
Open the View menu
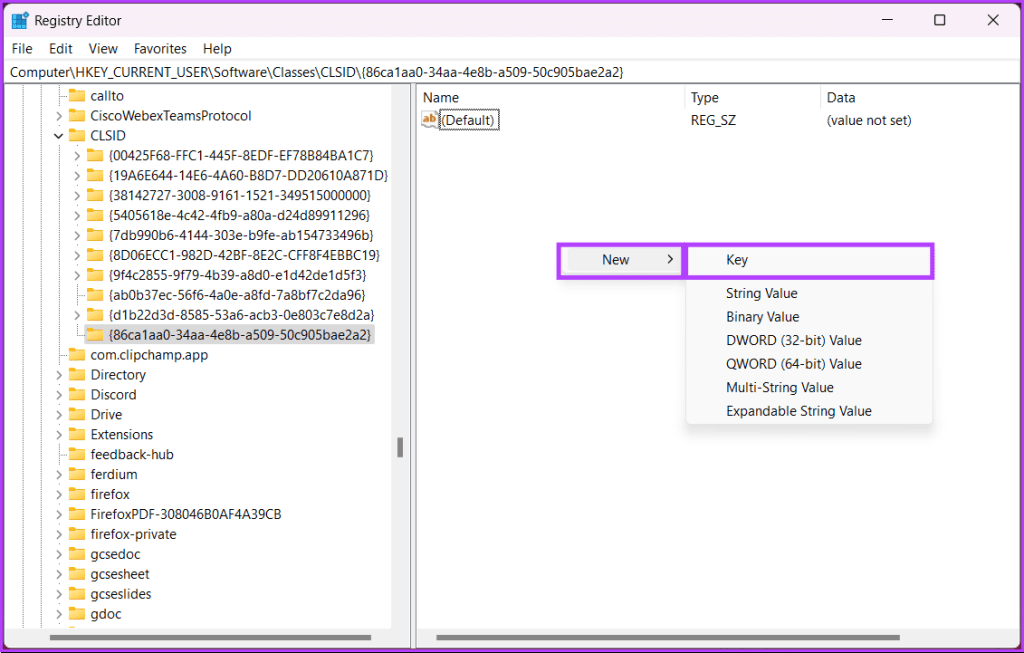pyautogui.click(x=103, y=48)
